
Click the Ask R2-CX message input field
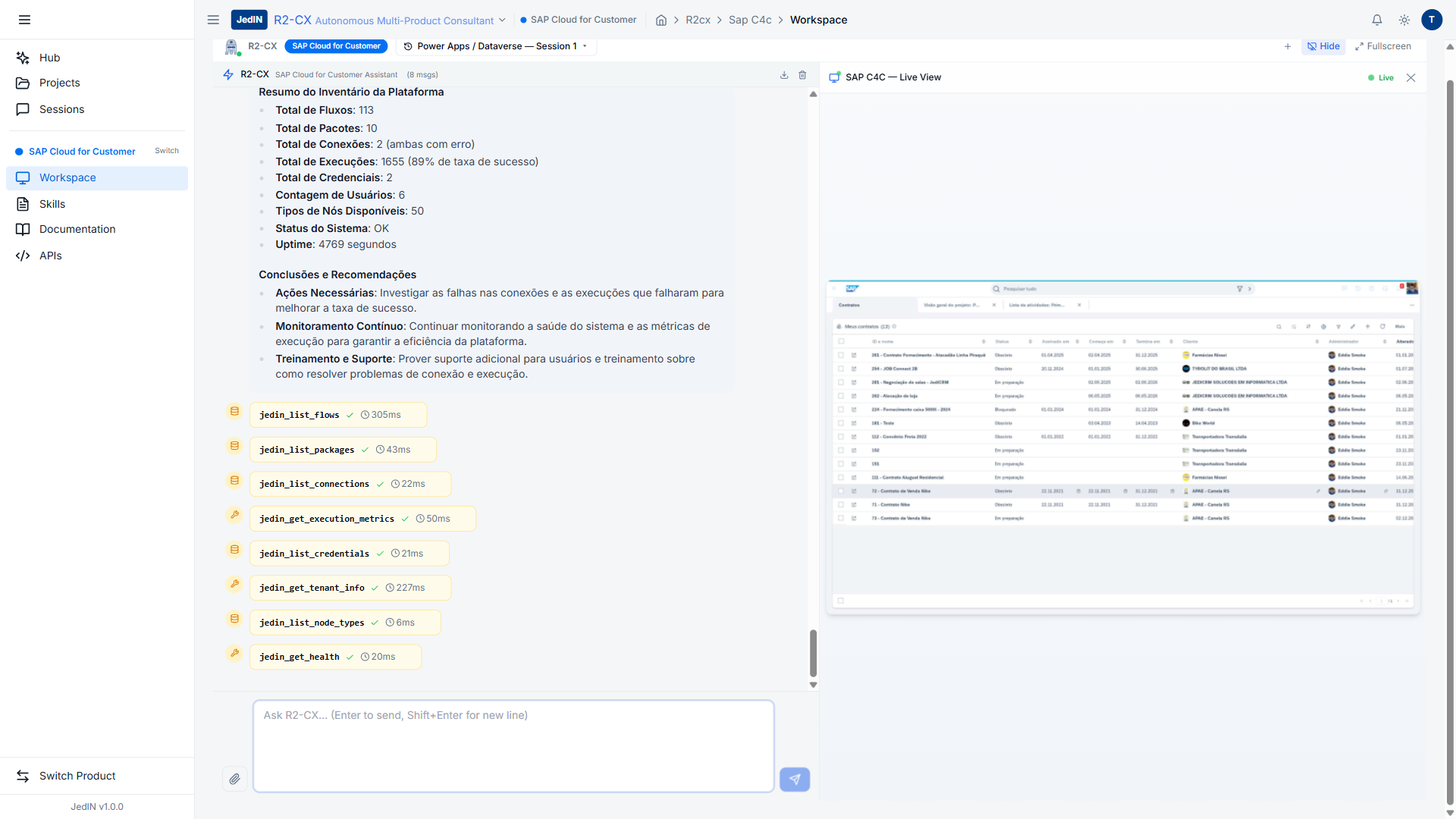(x=513, y=745)
